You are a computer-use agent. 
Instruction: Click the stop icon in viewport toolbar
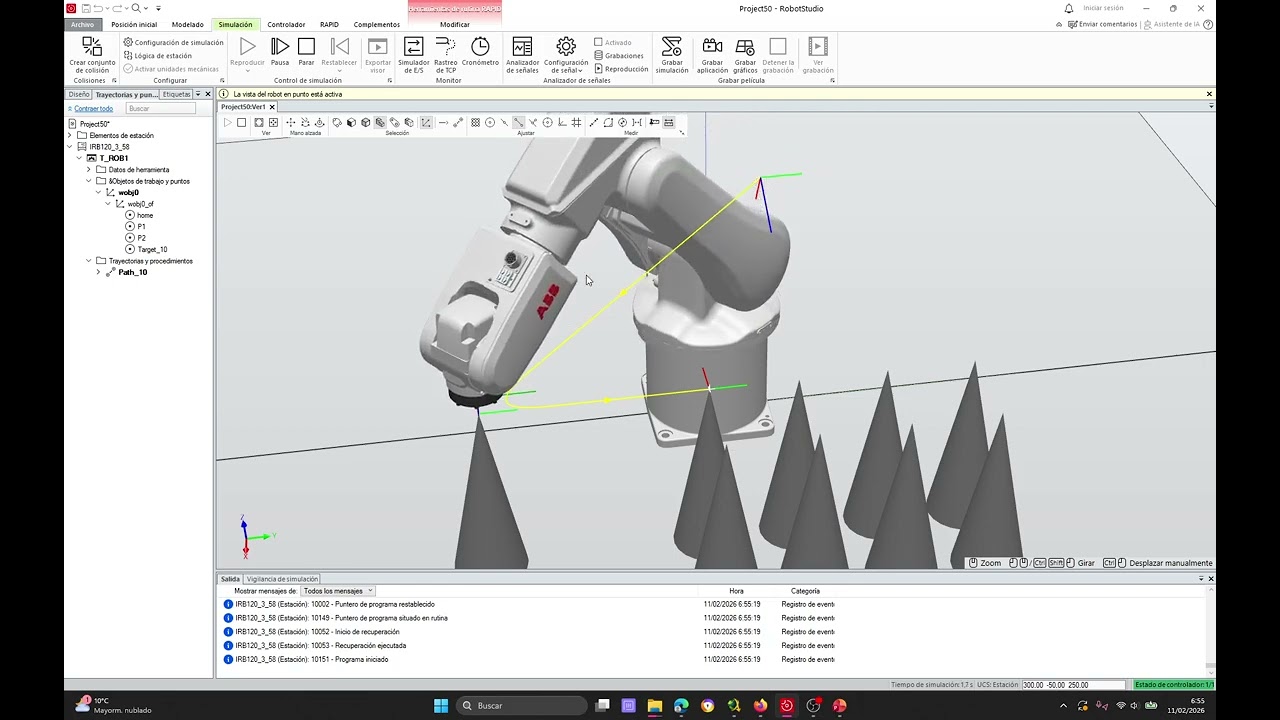click(x=241, y=122)
